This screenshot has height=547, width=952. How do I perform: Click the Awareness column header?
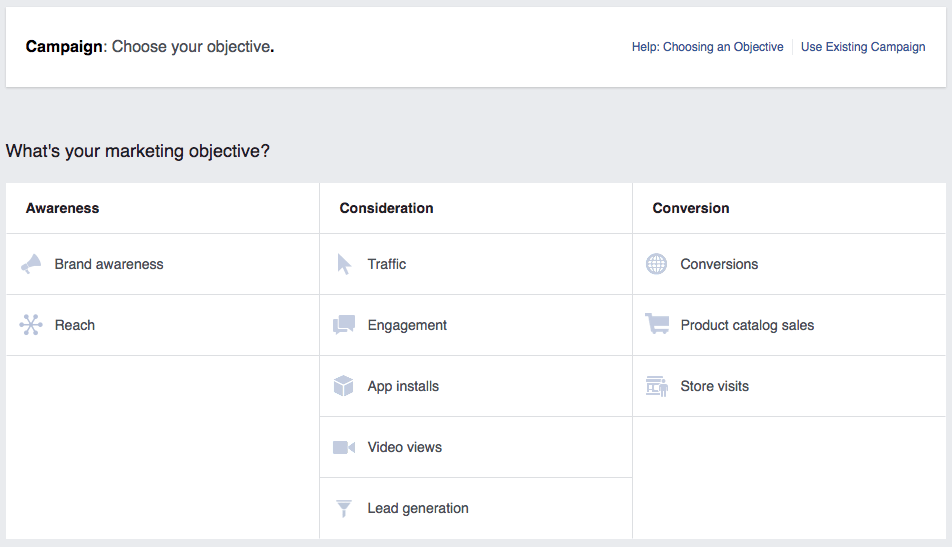[62, 208]
